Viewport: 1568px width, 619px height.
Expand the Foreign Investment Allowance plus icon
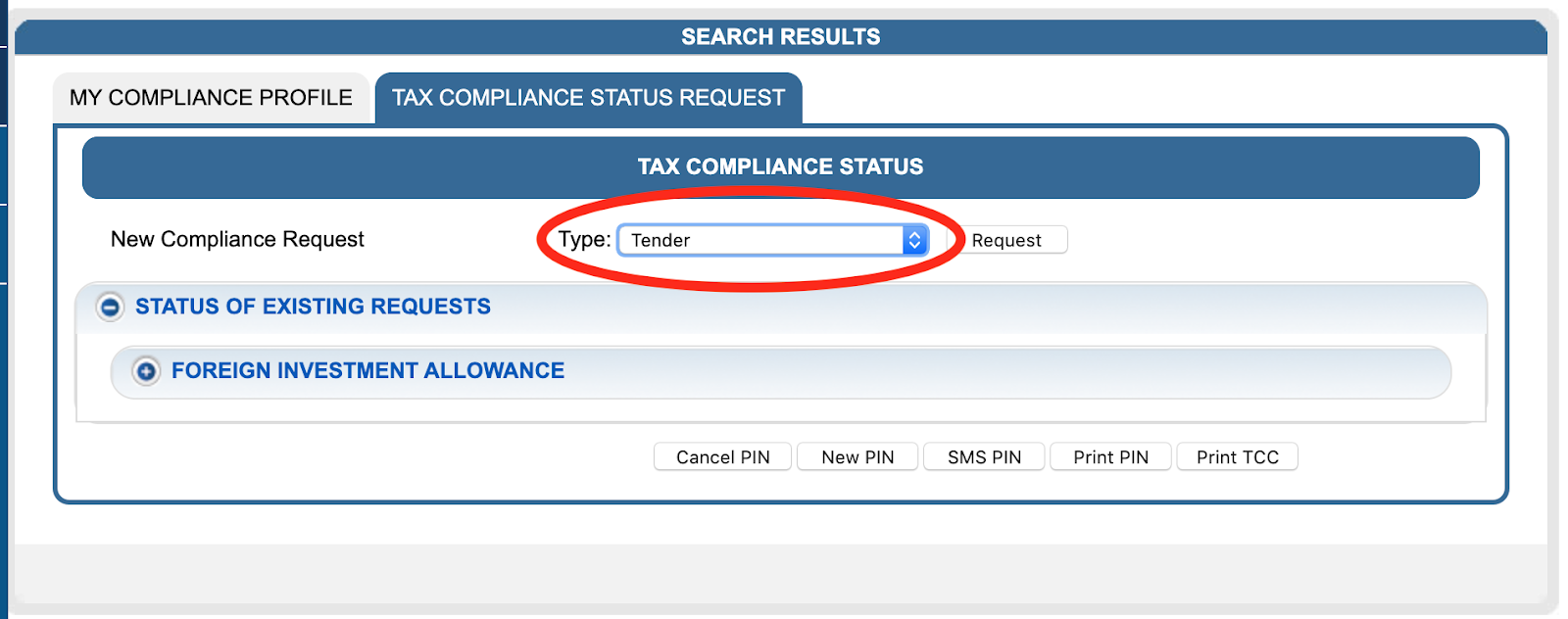[x=146, y=371]
